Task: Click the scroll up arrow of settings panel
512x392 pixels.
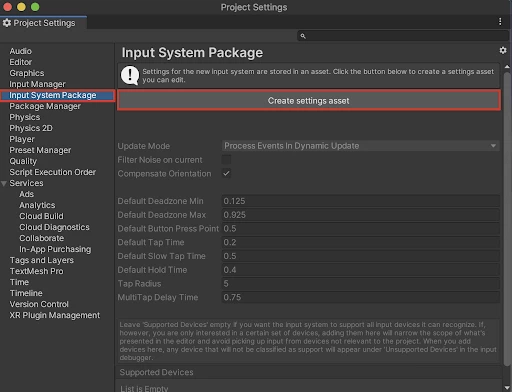Action: point(507,67)
